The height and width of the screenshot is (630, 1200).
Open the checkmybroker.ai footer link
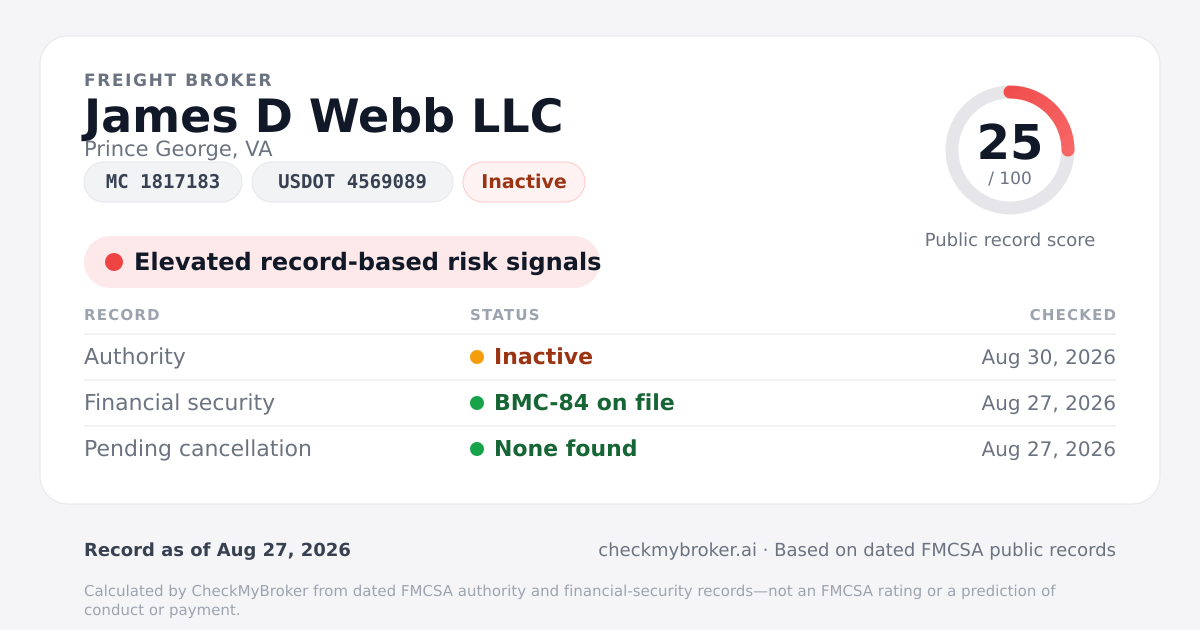[x=677, y=550]
